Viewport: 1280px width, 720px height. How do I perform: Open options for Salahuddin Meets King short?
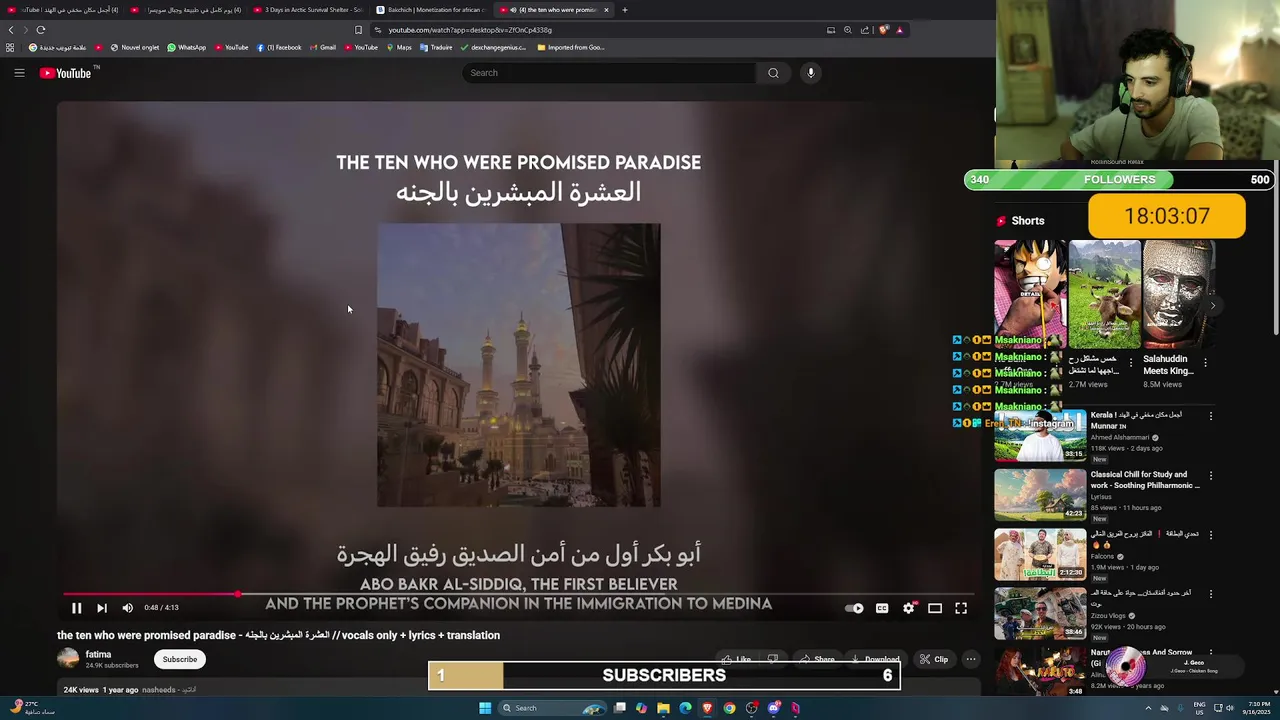click(1205, 363)
